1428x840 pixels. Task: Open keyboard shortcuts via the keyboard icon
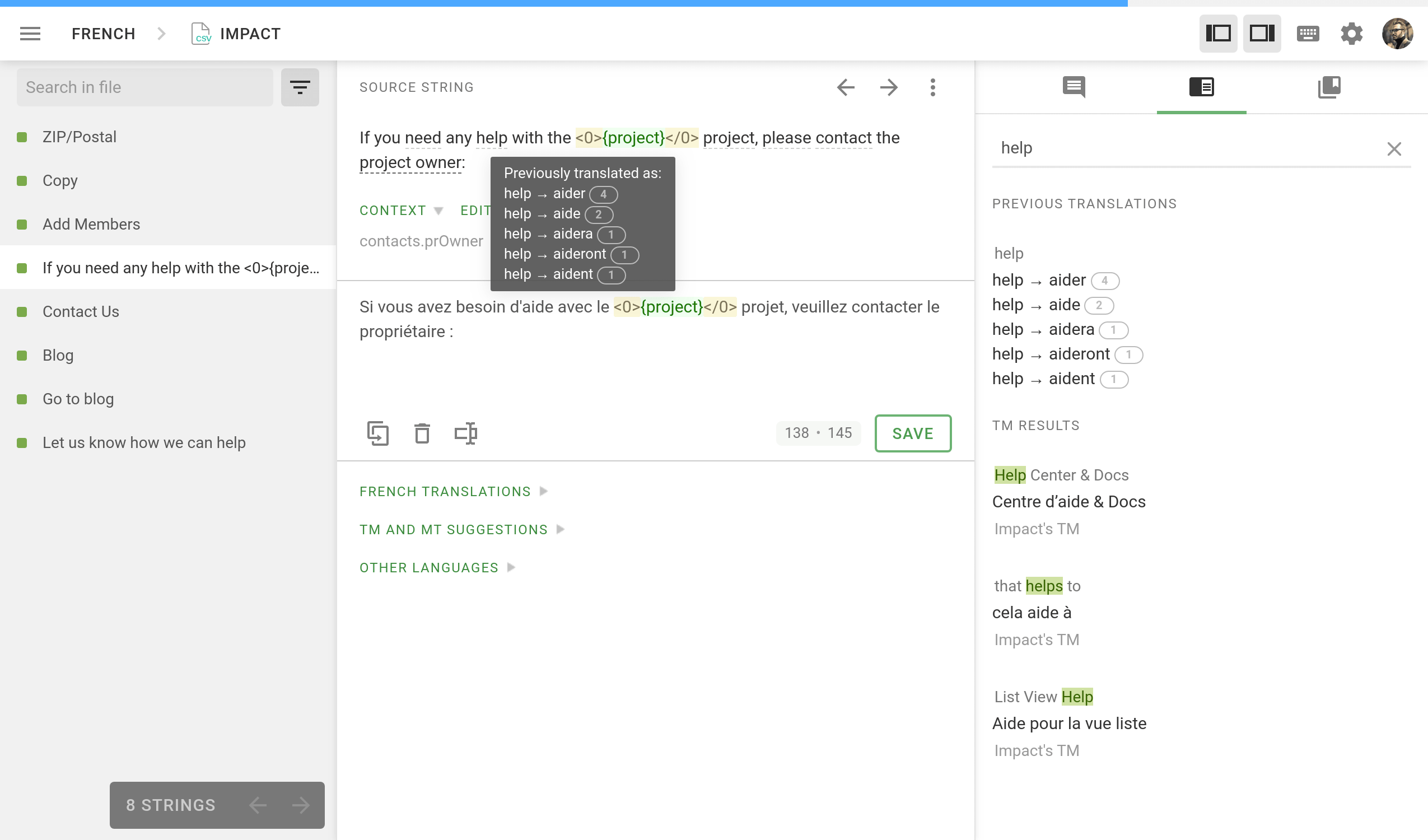[x=1308, y=34]
